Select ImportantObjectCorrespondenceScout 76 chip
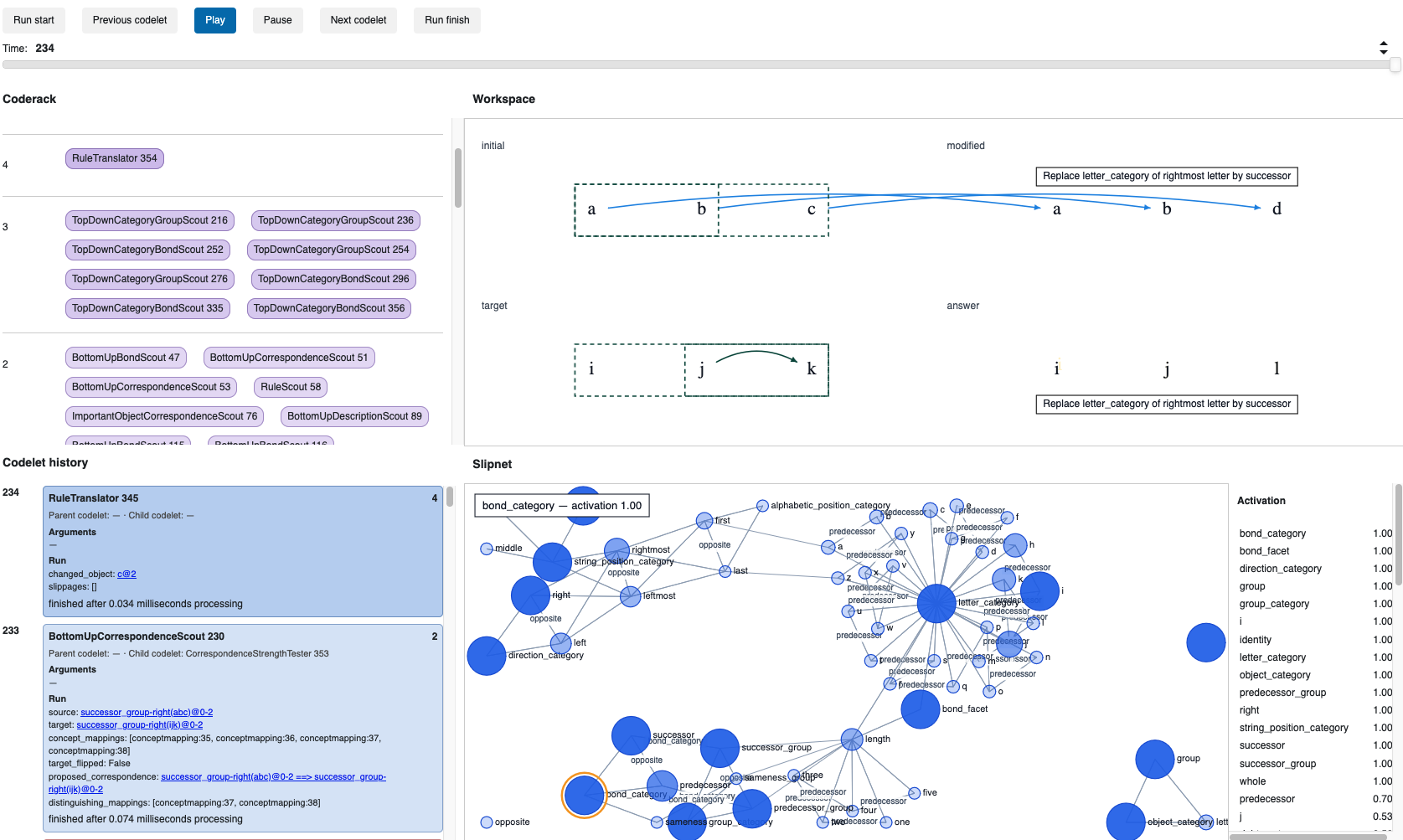This screenshot has width=1403, height=840. pos(165,416)
